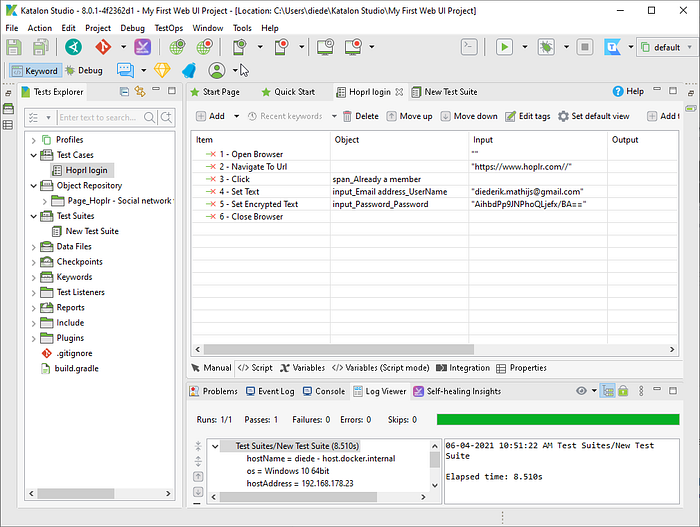Image resolution: width=700 pixels, height=527 pixels.
Task: Click the search magnifier in Tests Explorer
Action: pyautogui.click(x=150, y=117)
